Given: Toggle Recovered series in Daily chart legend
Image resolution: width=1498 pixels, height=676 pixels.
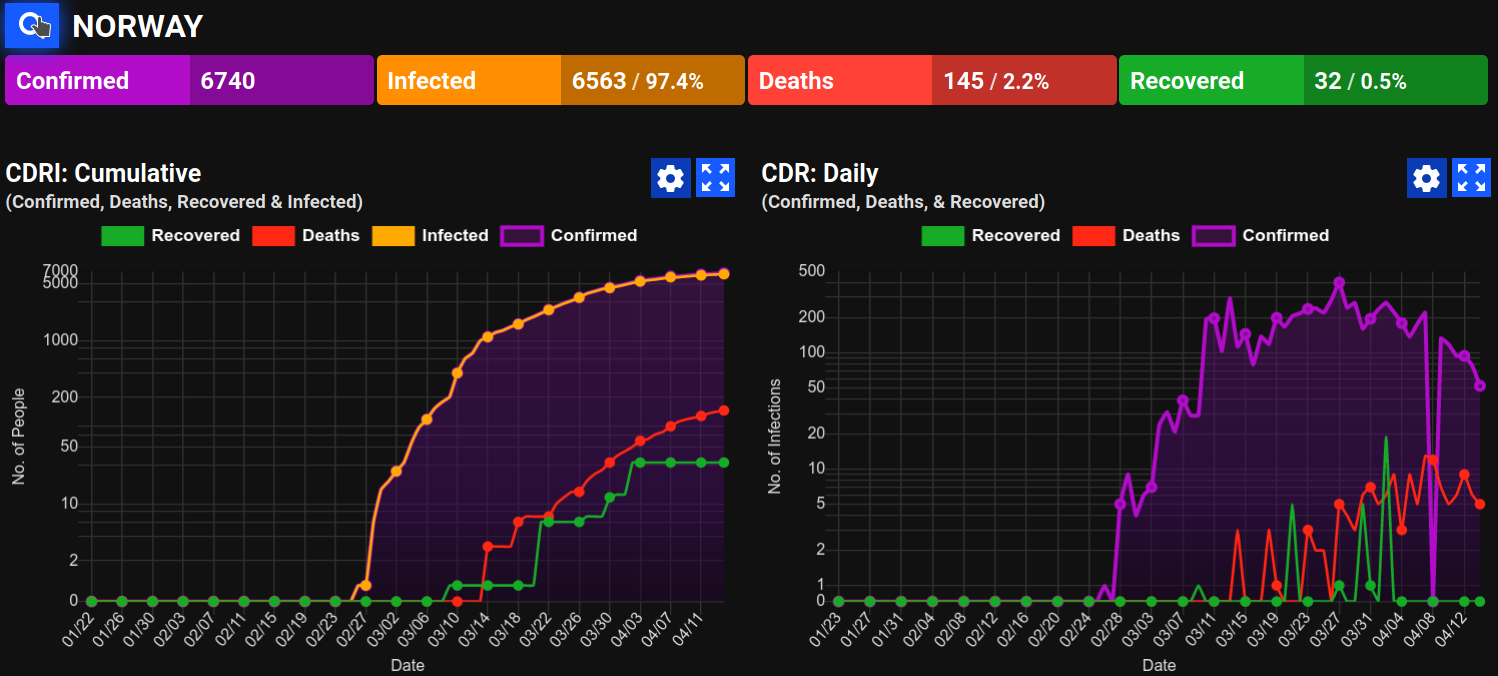Looking at the screenshot, I should (991, 236).
